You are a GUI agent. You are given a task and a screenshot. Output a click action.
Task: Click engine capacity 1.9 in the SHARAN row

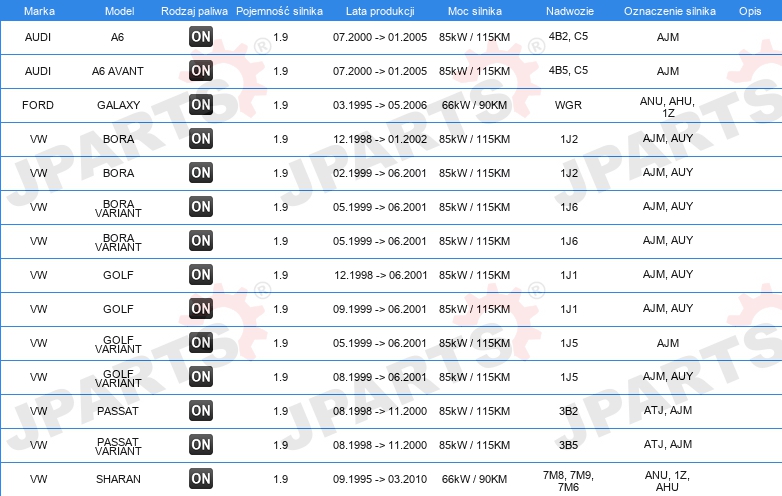281,479
